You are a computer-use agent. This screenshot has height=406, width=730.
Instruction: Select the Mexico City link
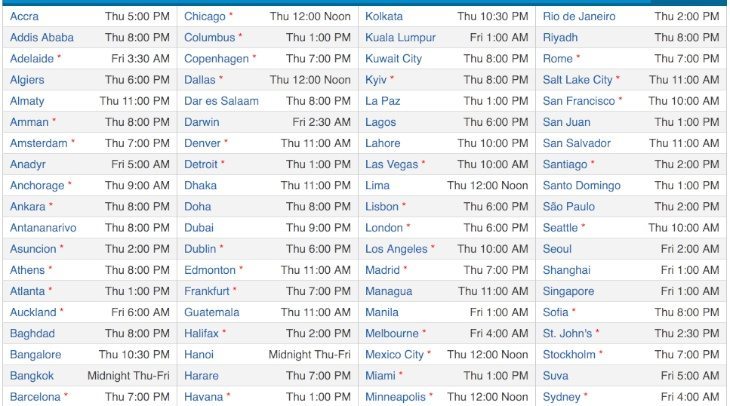pyautogui.click(x=394, y=355)
